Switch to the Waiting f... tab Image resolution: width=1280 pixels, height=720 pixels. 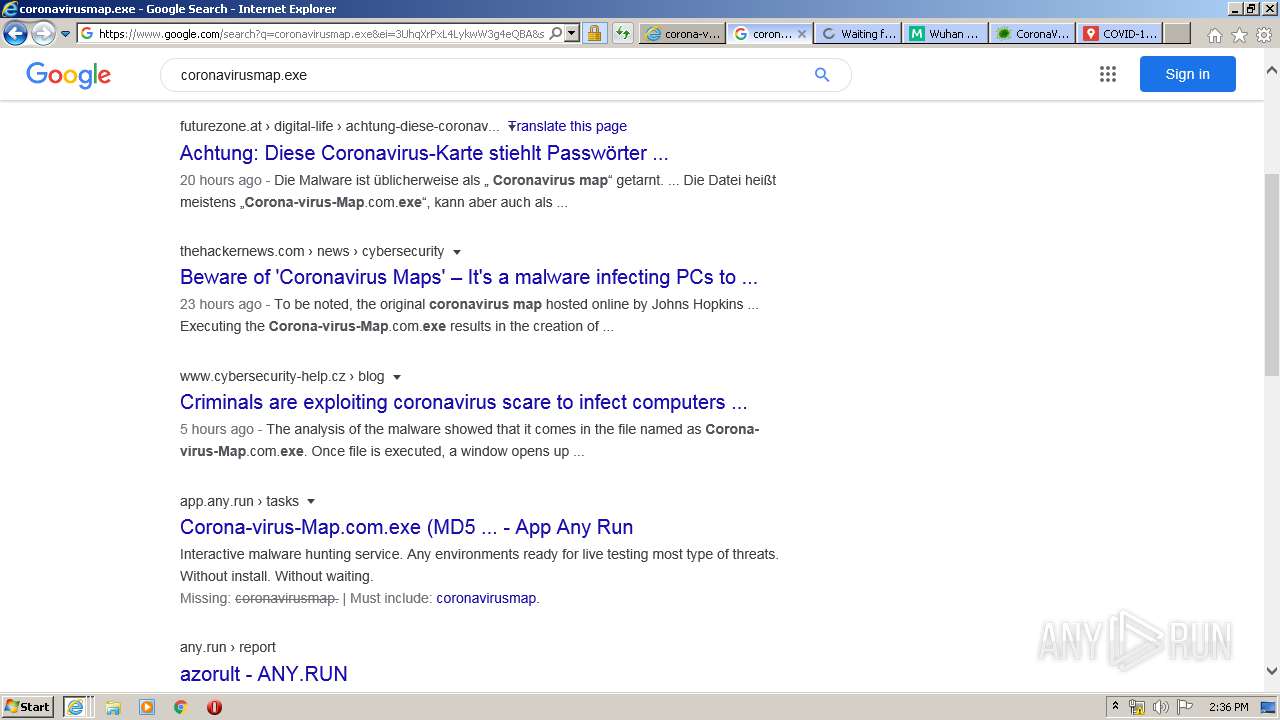858,33
